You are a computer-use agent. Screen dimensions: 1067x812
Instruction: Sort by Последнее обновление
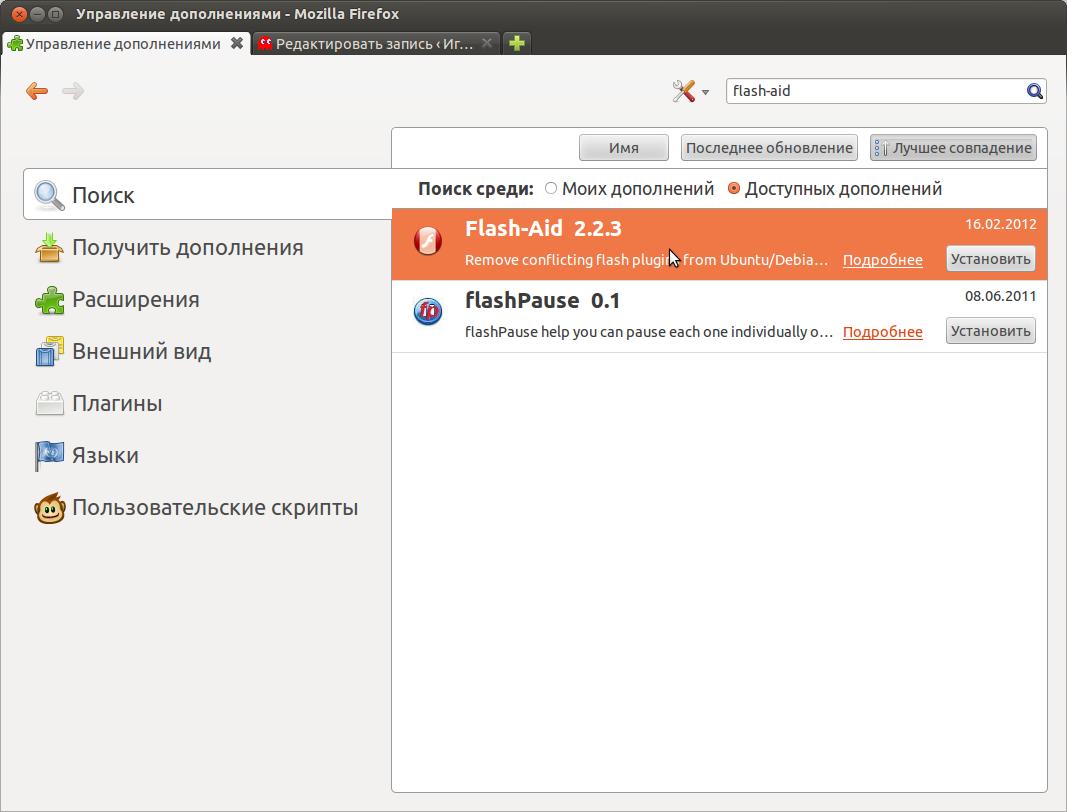pyautogui.click(x=769, y=148)
